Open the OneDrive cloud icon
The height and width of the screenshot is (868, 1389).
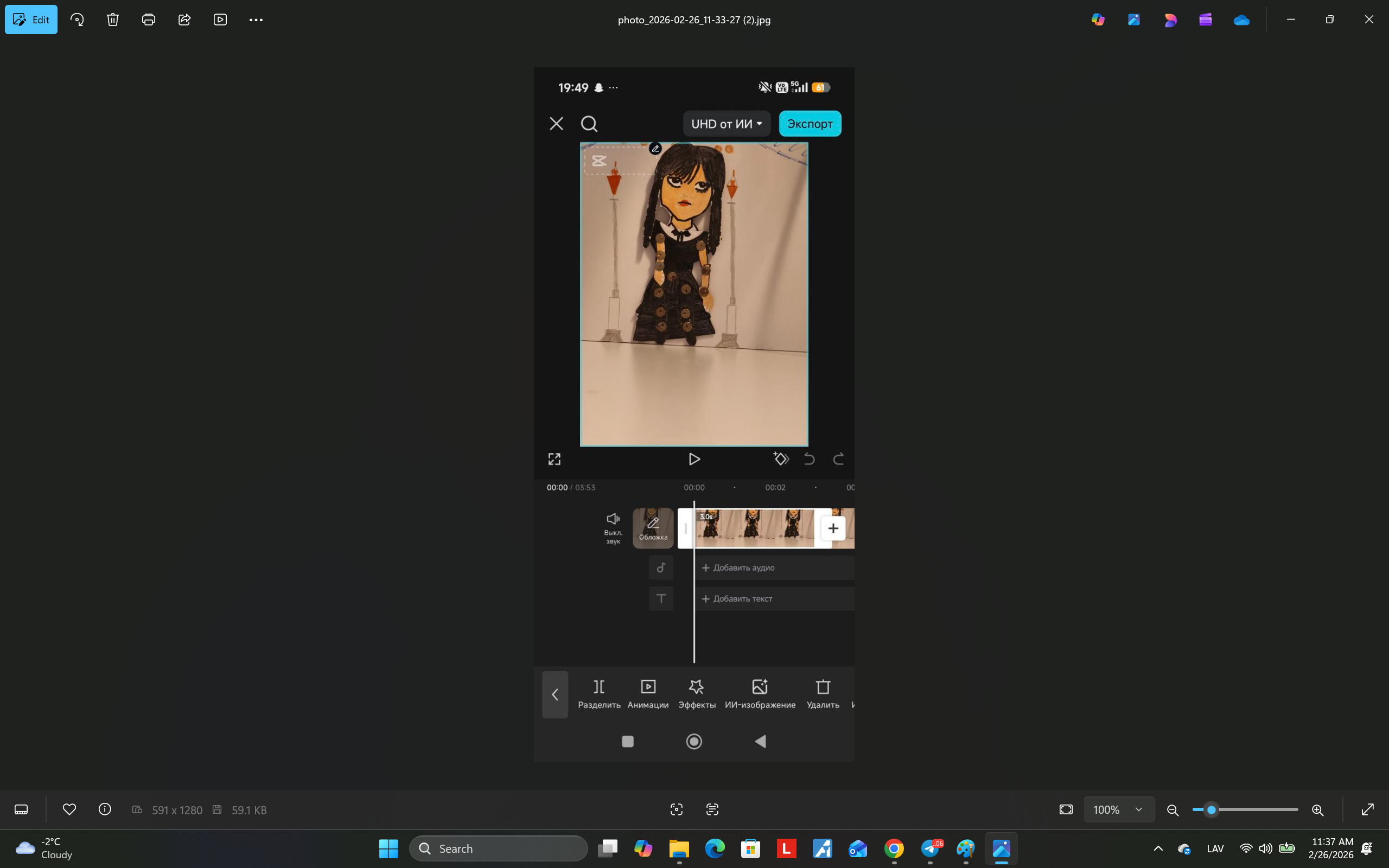click(x=1241, y=20)
